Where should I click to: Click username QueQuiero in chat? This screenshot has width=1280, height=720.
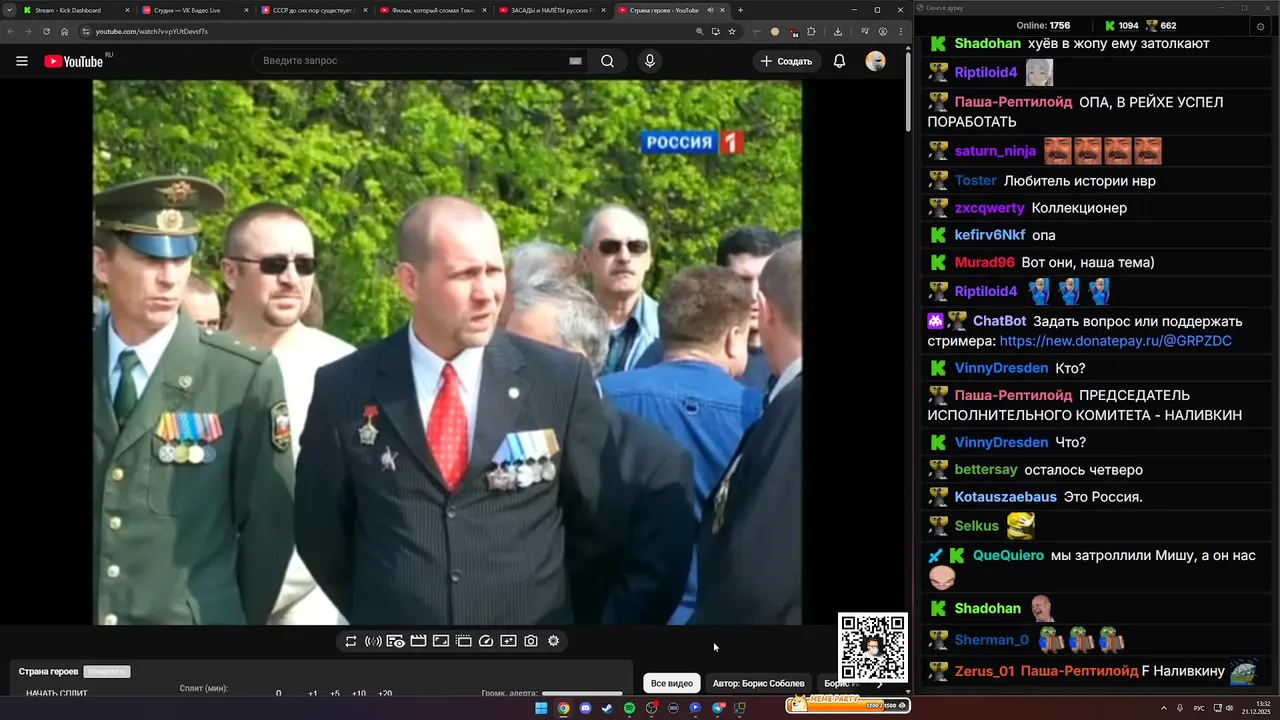1008,555
